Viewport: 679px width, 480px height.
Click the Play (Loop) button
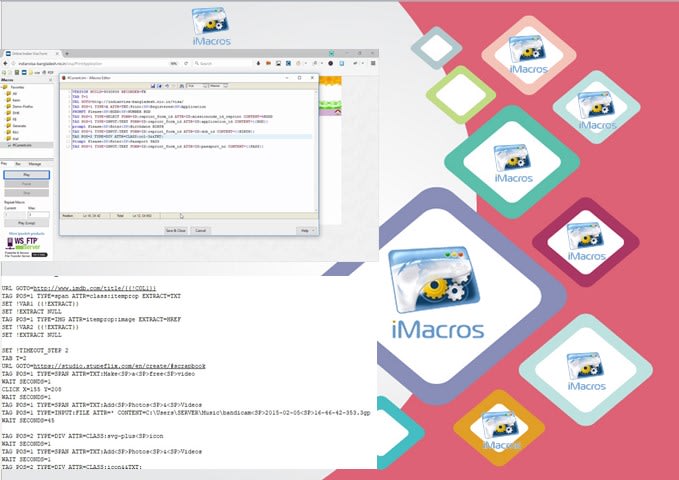27,222
